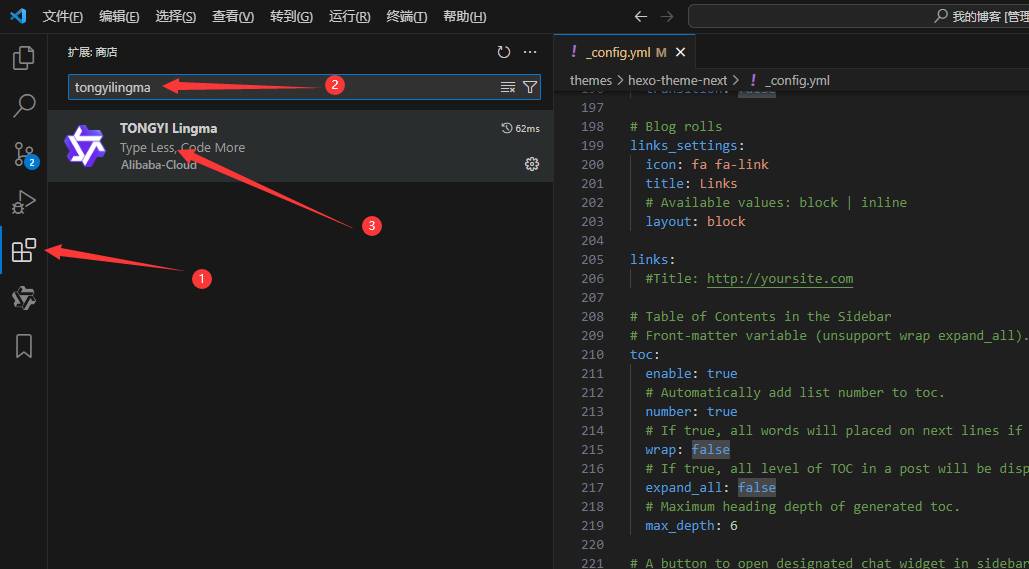The height and width of the screenshot is (569, 1029).
Task: Click 'number: true' on line 213
Action: 691,411
